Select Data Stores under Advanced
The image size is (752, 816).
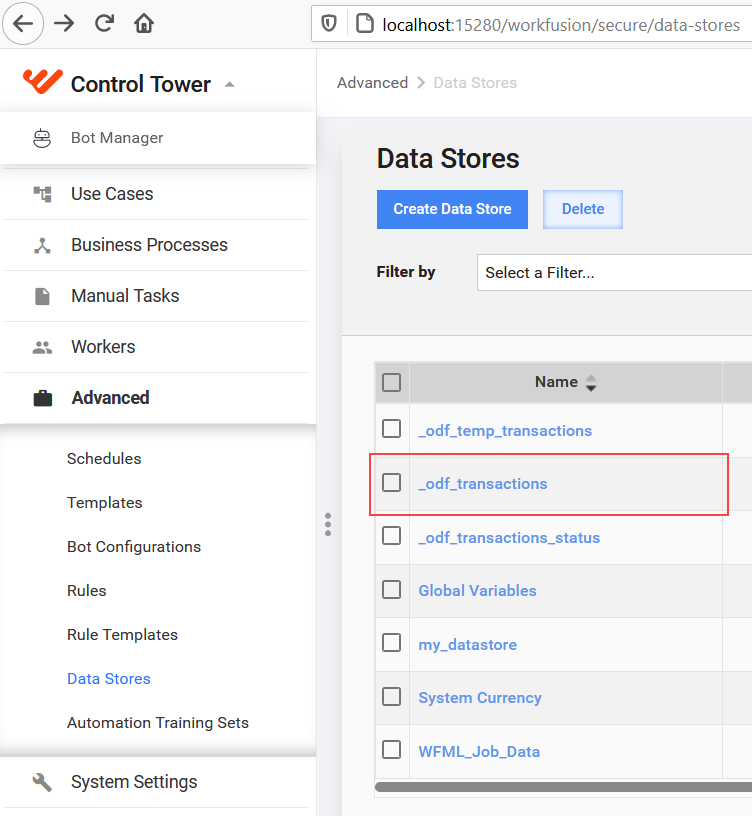(109, 679)
